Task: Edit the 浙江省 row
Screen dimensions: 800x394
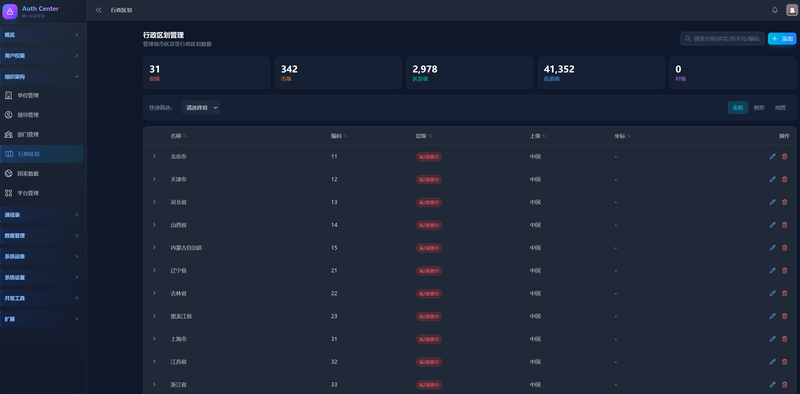Action: (772, 384)
